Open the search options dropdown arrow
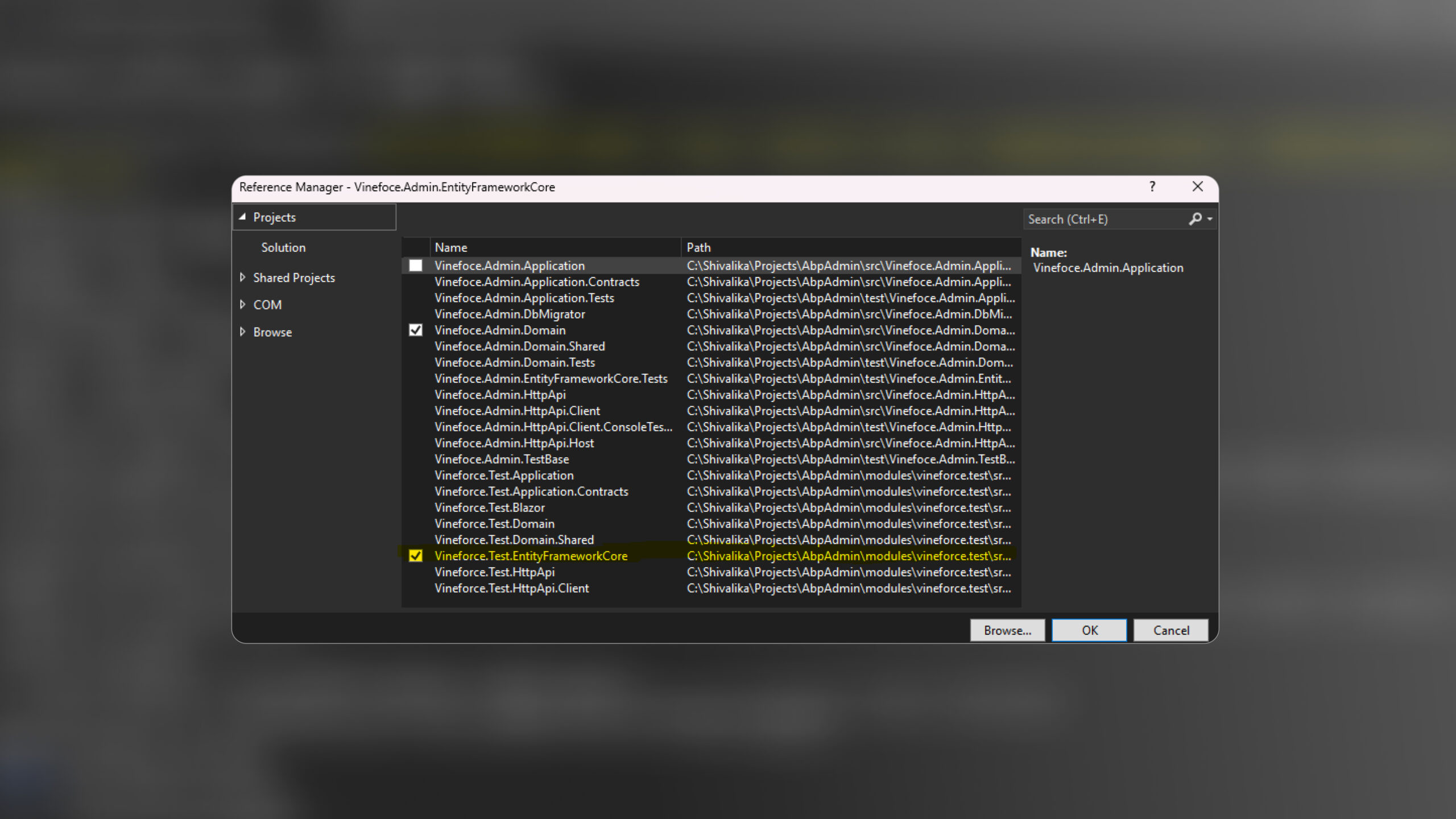The image size is (1456, 819). click(x=1210, y=219)
